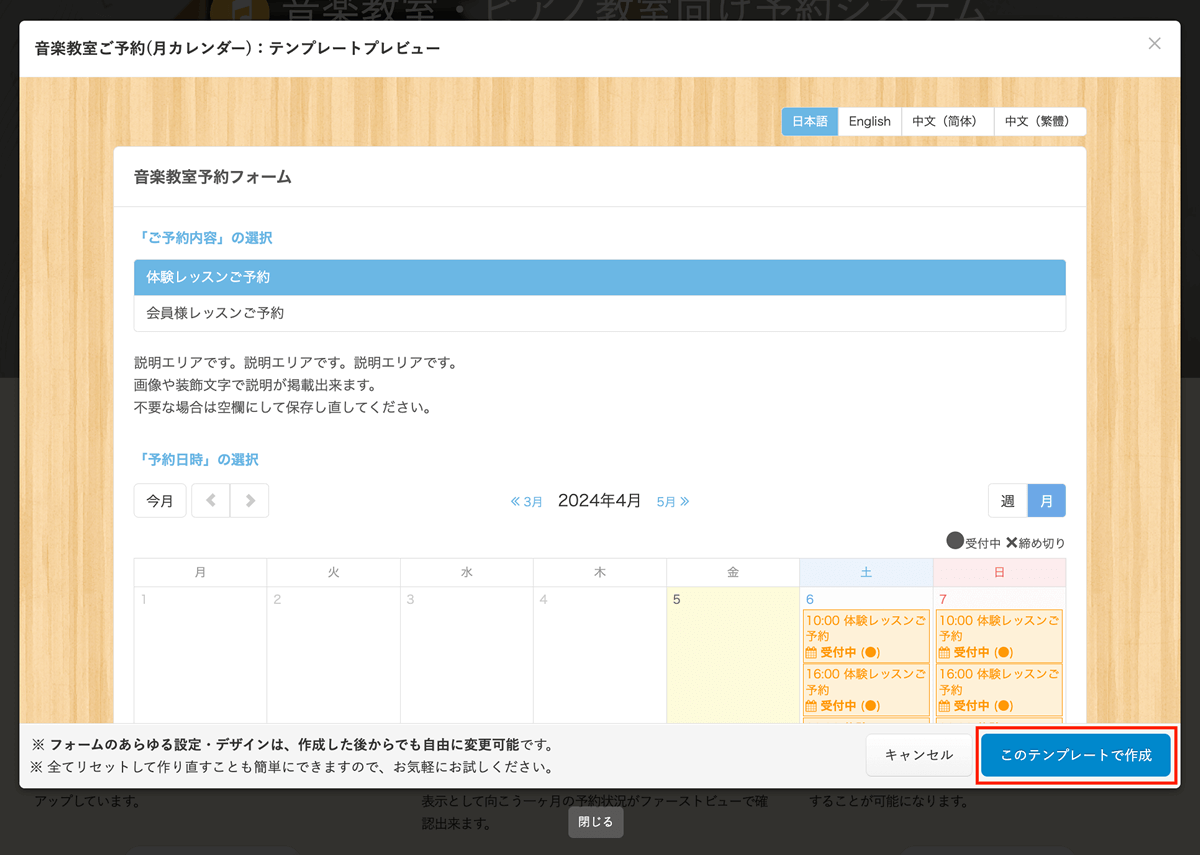Go to May using 5月» link
Image resolution: width=1200 pixels, height=855 pixels.
pyautogui.click(x=672, y=502)
